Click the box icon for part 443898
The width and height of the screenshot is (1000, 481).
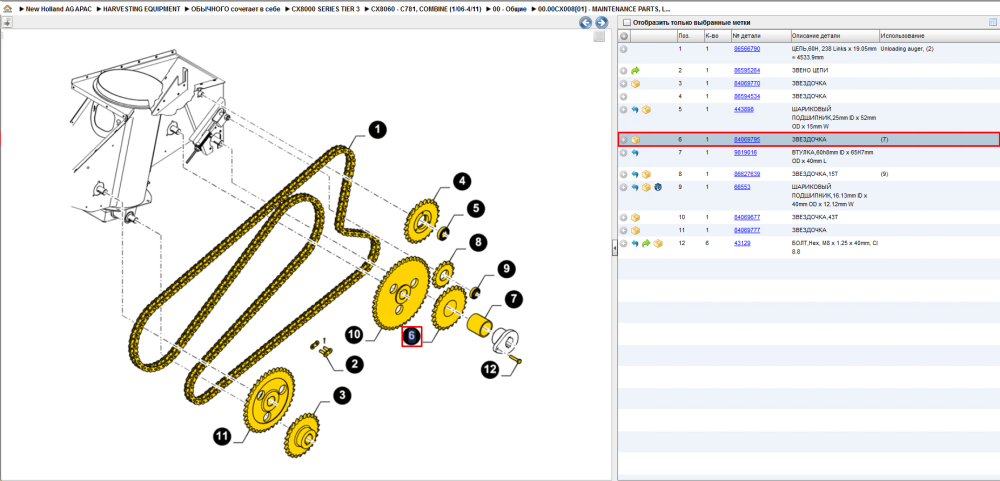tap(646, 110)
